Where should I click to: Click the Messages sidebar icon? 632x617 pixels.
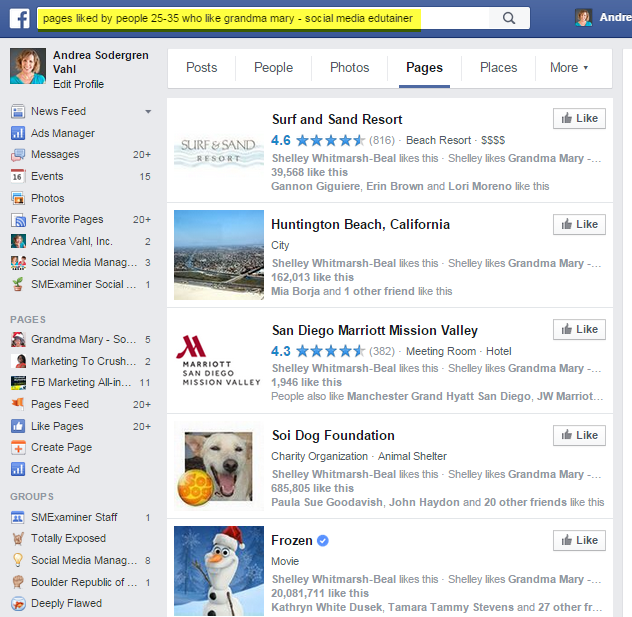coord(18,155)
